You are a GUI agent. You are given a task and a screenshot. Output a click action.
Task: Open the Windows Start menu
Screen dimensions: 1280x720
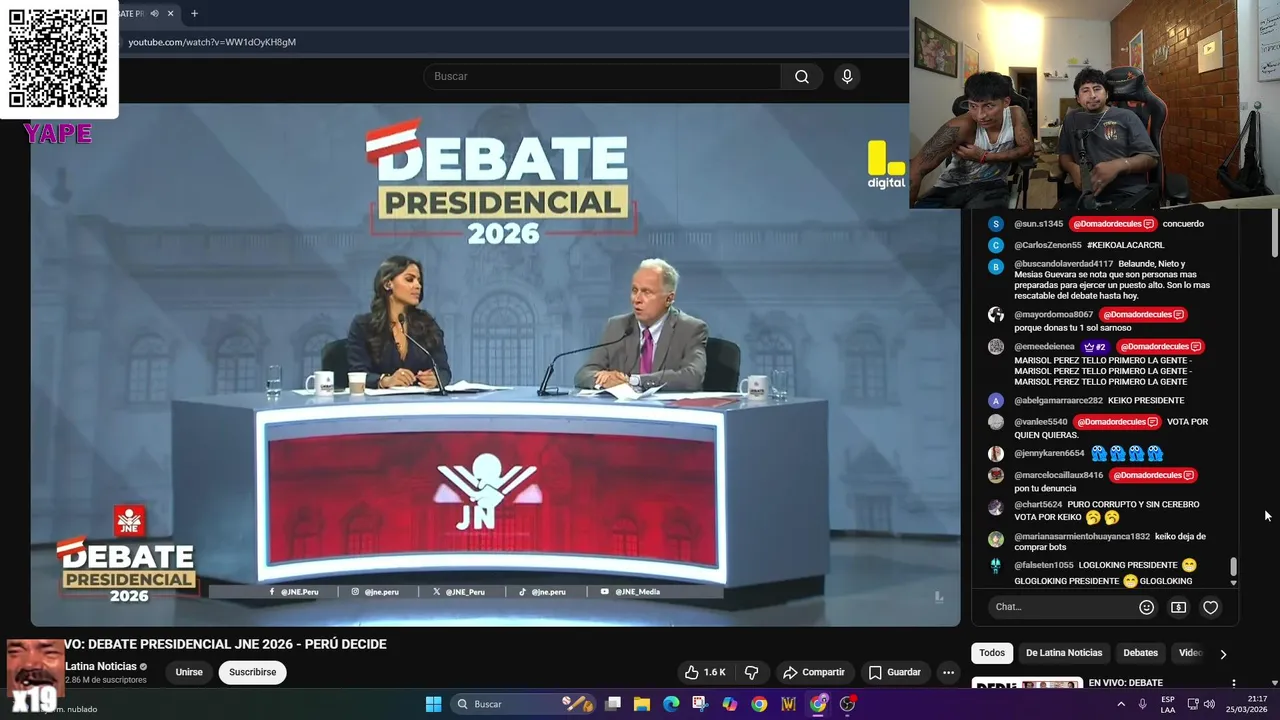click(x=433, y=704)
